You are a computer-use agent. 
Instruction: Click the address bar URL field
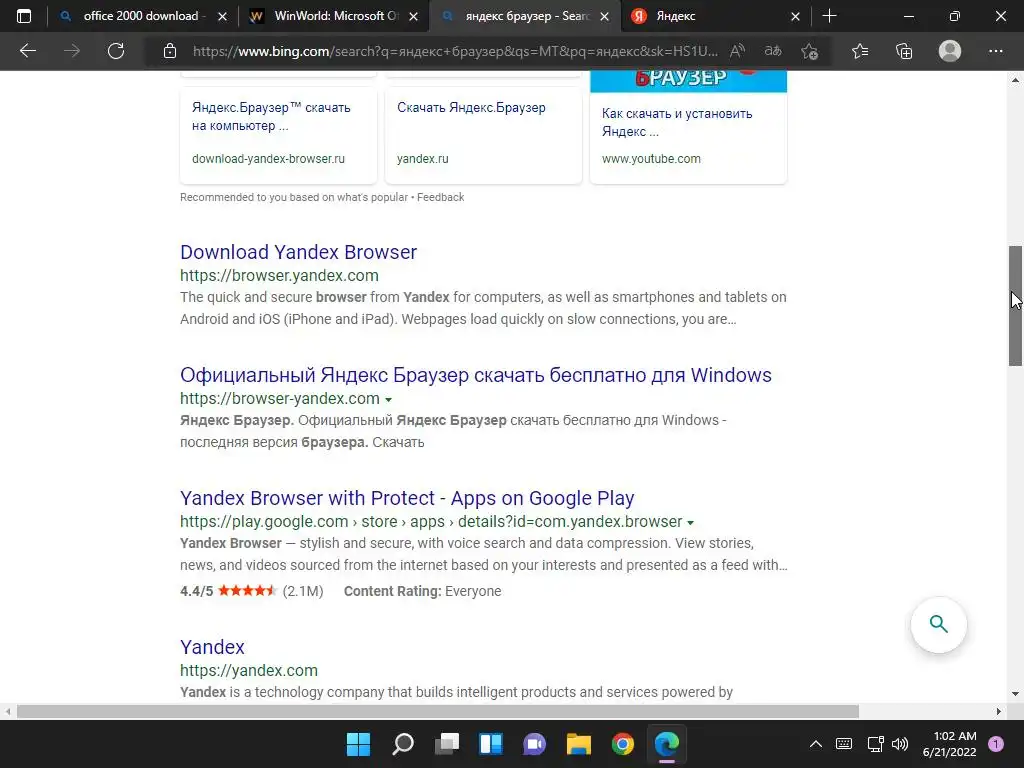point(455,51)
